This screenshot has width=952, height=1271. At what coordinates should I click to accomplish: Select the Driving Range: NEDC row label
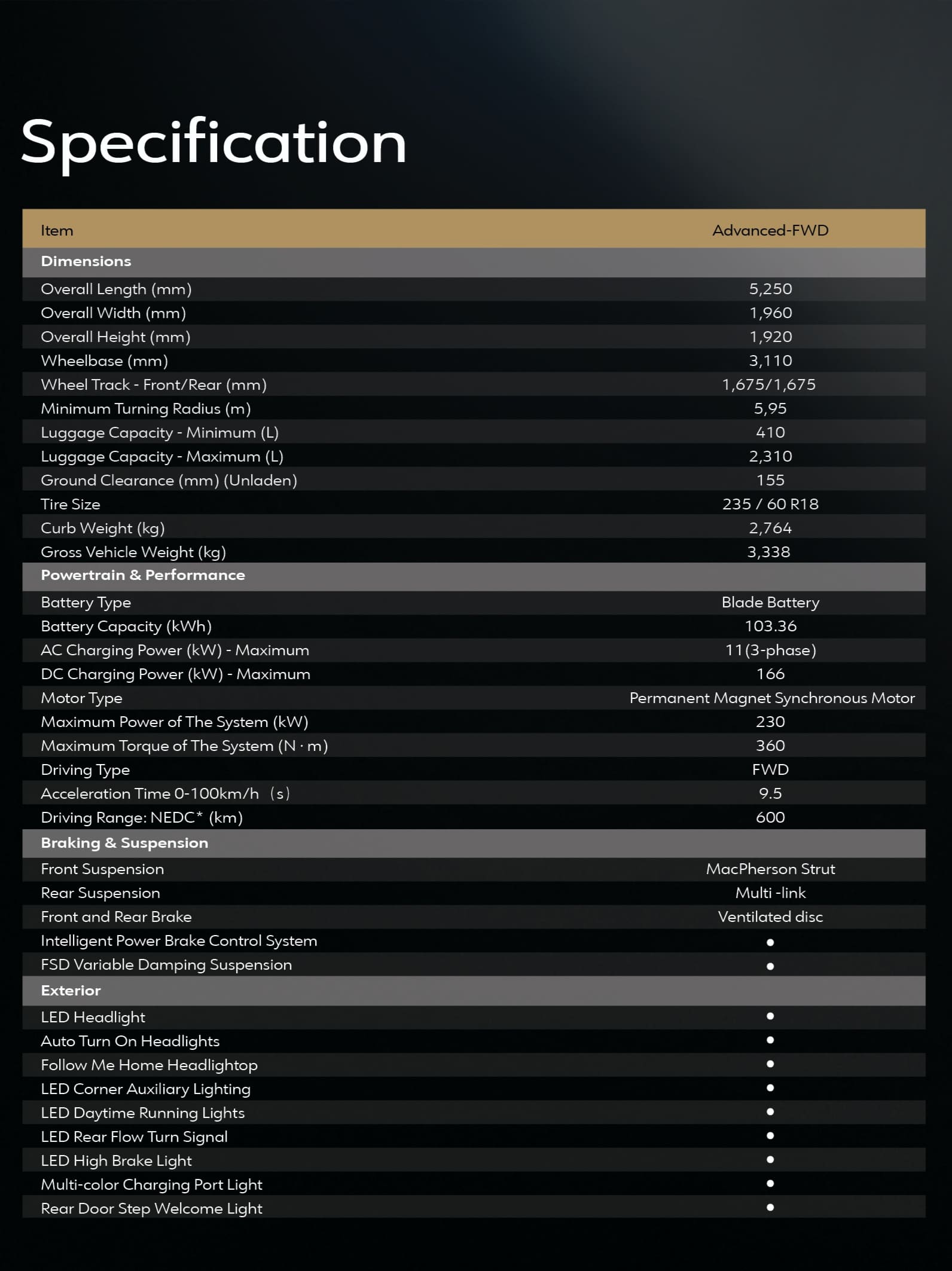(142, 817)
